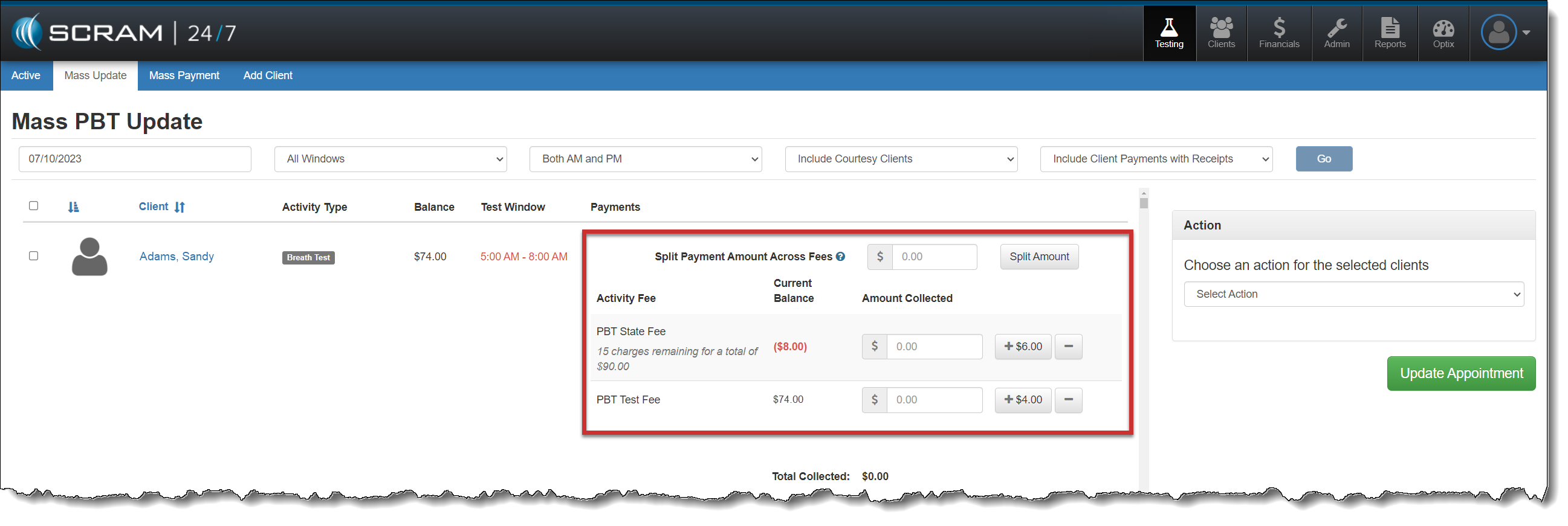Click the numeric sort icon in header
The image size is (1568, 526).
click(74, 207)
